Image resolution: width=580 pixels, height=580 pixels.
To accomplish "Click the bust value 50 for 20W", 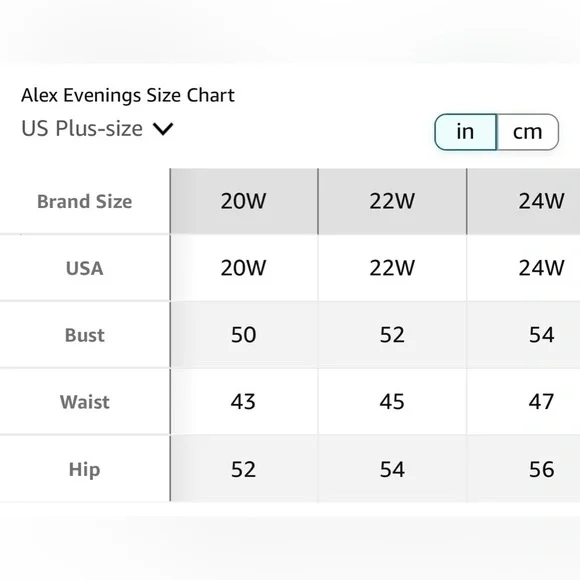I will click(244, 335).
